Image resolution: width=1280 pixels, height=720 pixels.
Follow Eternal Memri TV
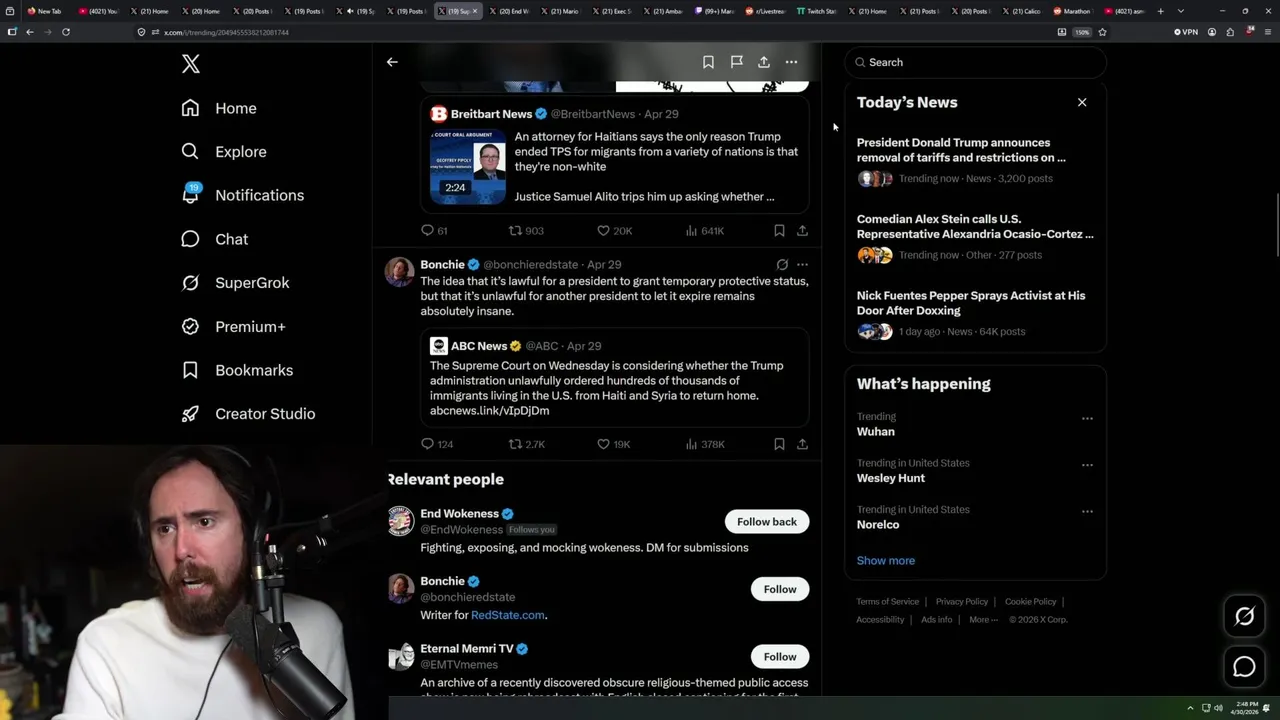coord(780,657)
